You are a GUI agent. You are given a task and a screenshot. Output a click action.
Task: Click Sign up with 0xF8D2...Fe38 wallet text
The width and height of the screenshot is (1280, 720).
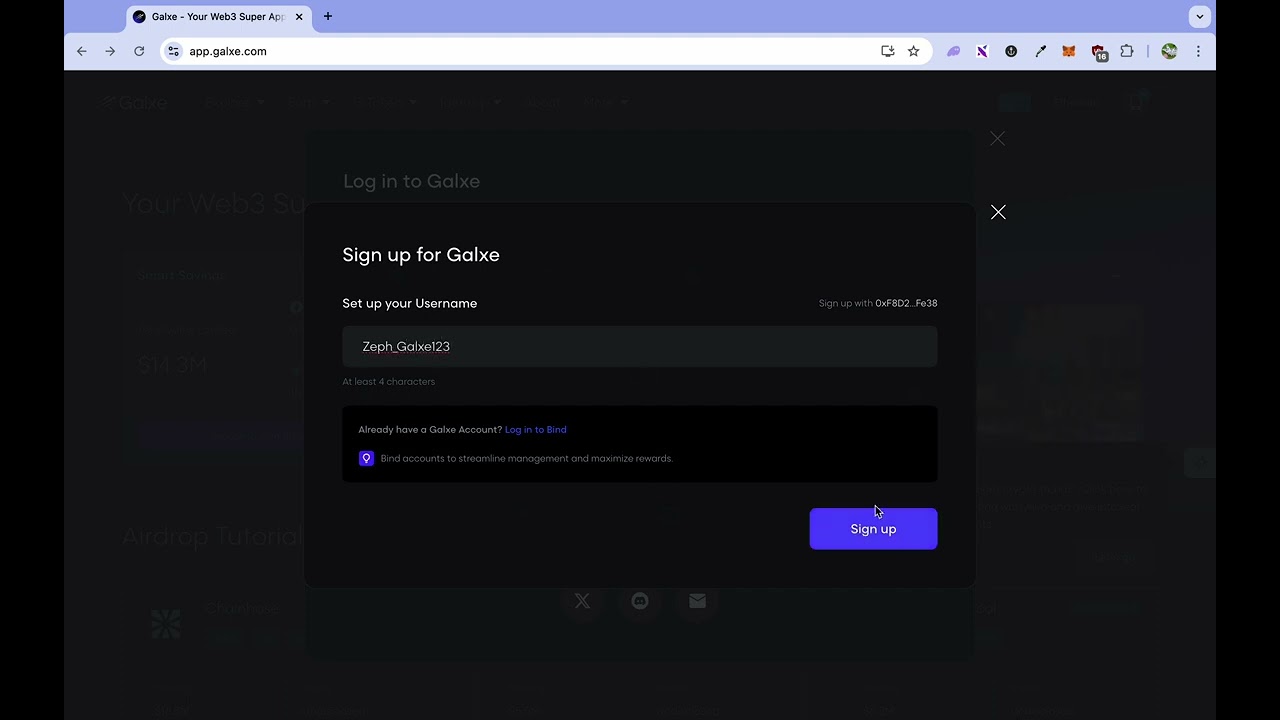(878, 303)
